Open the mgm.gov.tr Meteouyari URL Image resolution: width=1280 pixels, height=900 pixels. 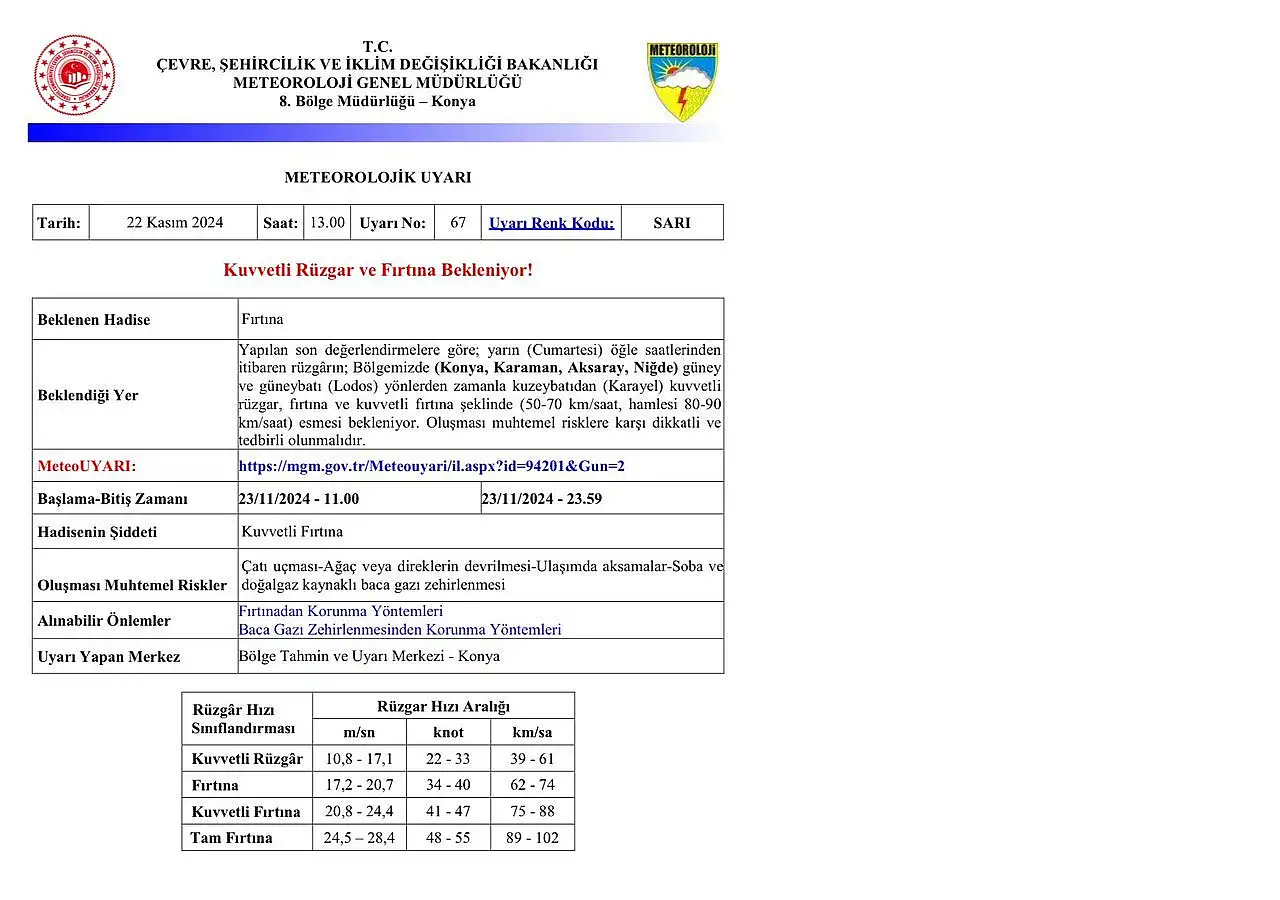431,466
